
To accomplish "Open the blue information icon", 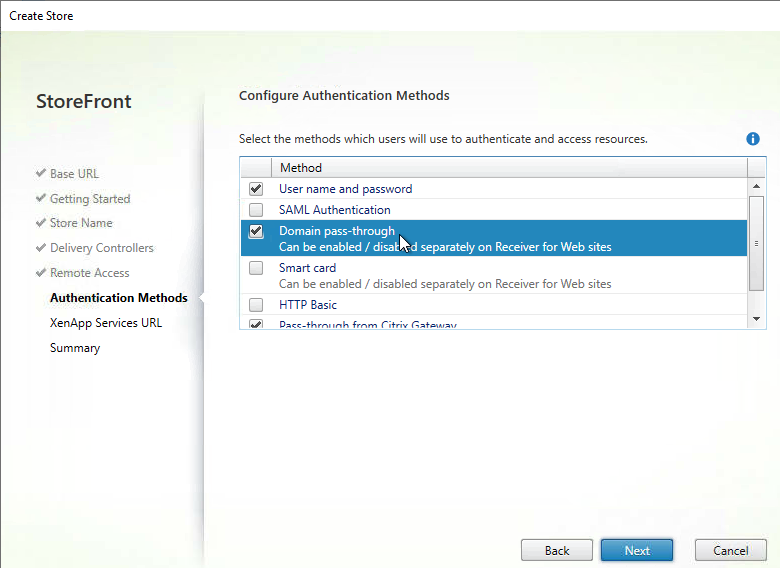I will 753,139.
